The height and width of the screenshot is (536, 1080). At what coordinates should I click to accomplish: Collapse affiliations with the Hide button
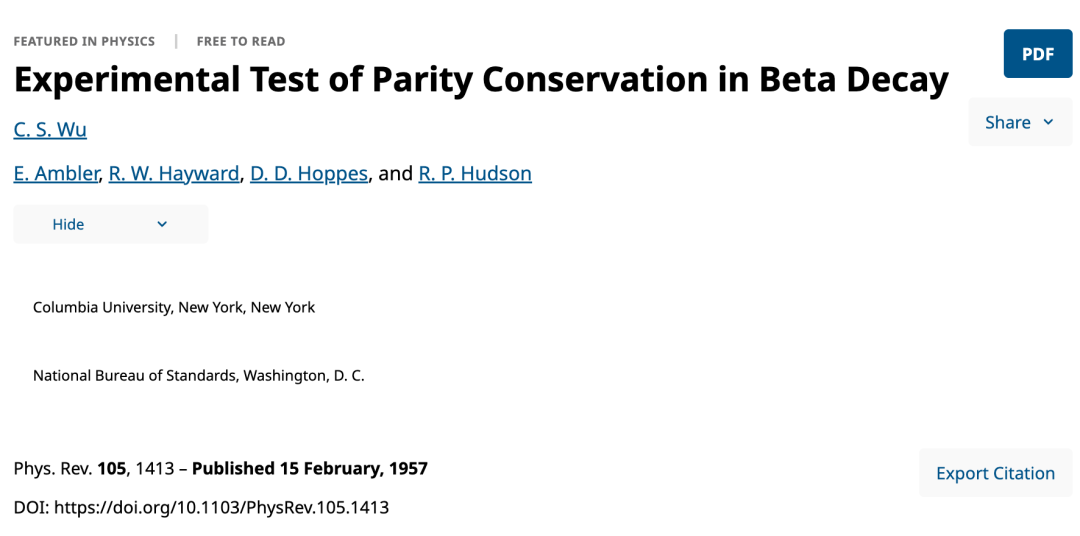coord(69,224)
